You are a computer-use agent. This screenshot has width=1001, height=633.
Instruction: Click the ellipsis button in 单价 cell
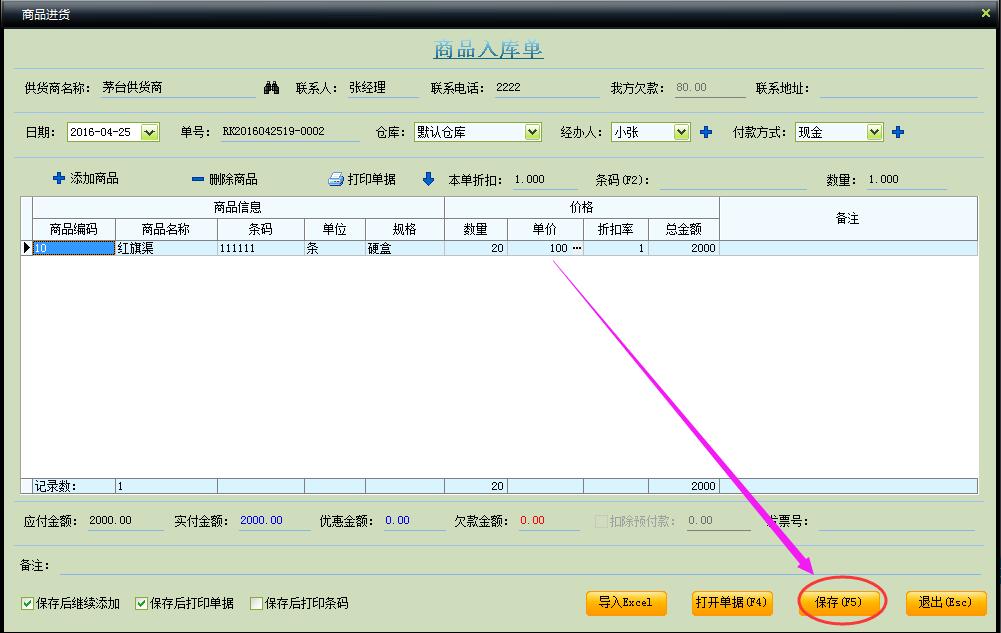tap(576, 248)
